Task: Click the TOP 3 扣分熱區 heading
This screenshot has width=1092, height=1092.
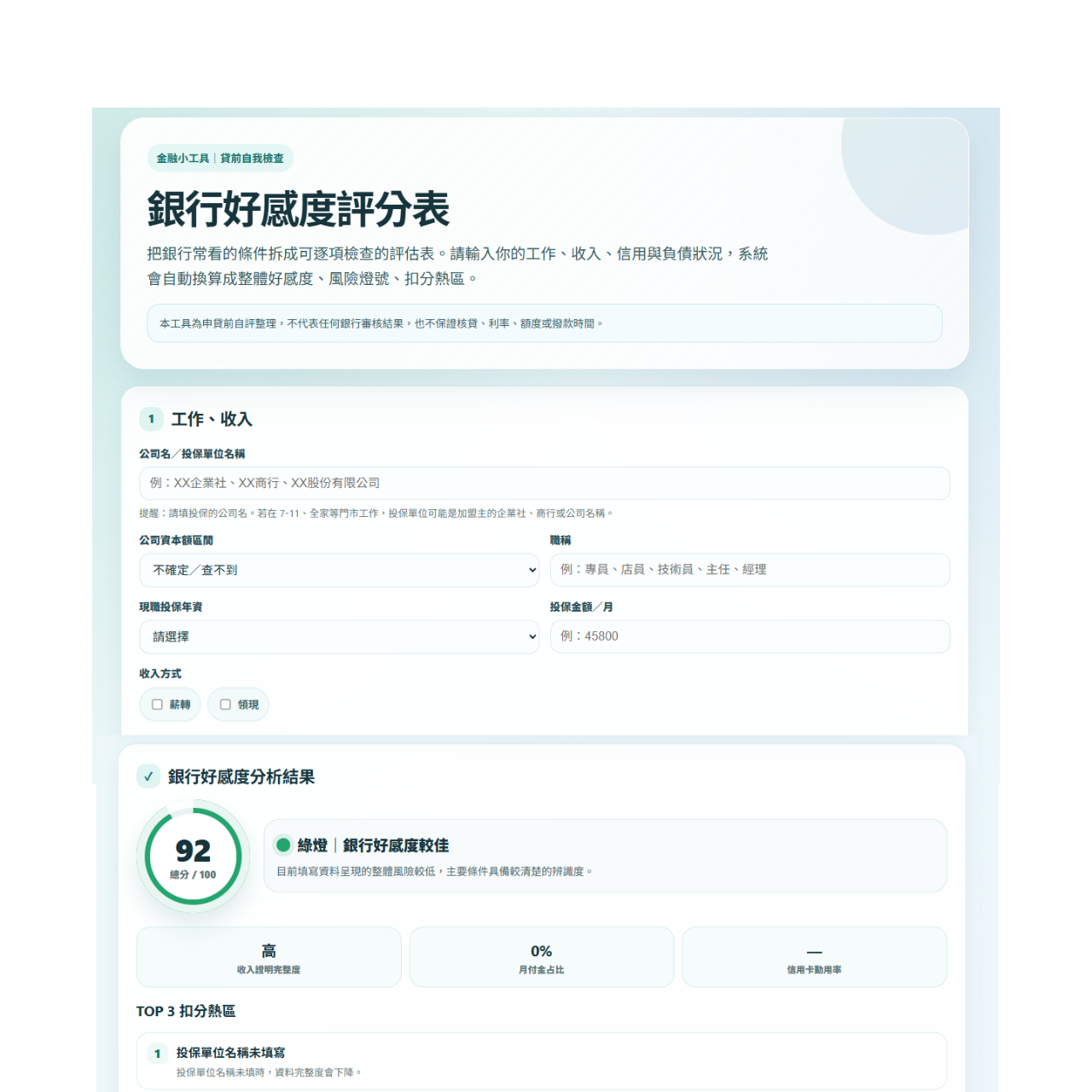Action: pyautogui.click(x=186, y=1011)
